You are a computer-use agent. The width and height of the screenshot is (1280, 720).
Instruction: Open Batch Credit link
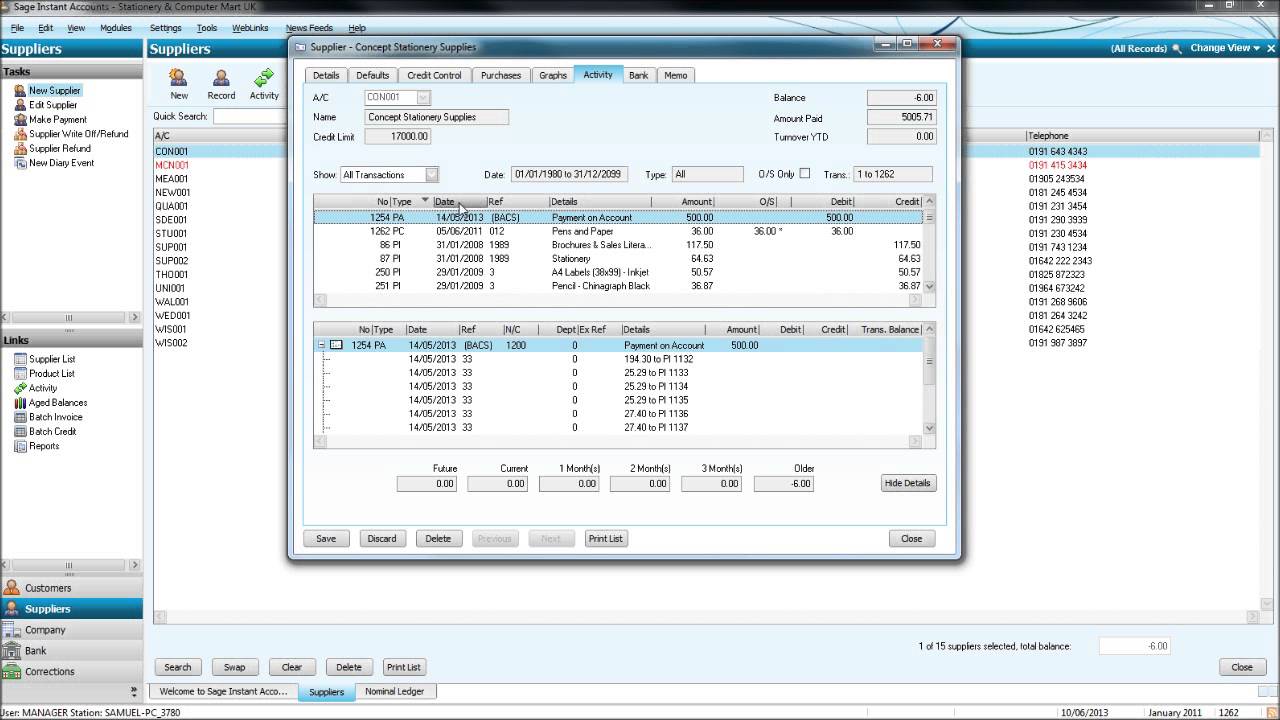click(x=52, y=431)
